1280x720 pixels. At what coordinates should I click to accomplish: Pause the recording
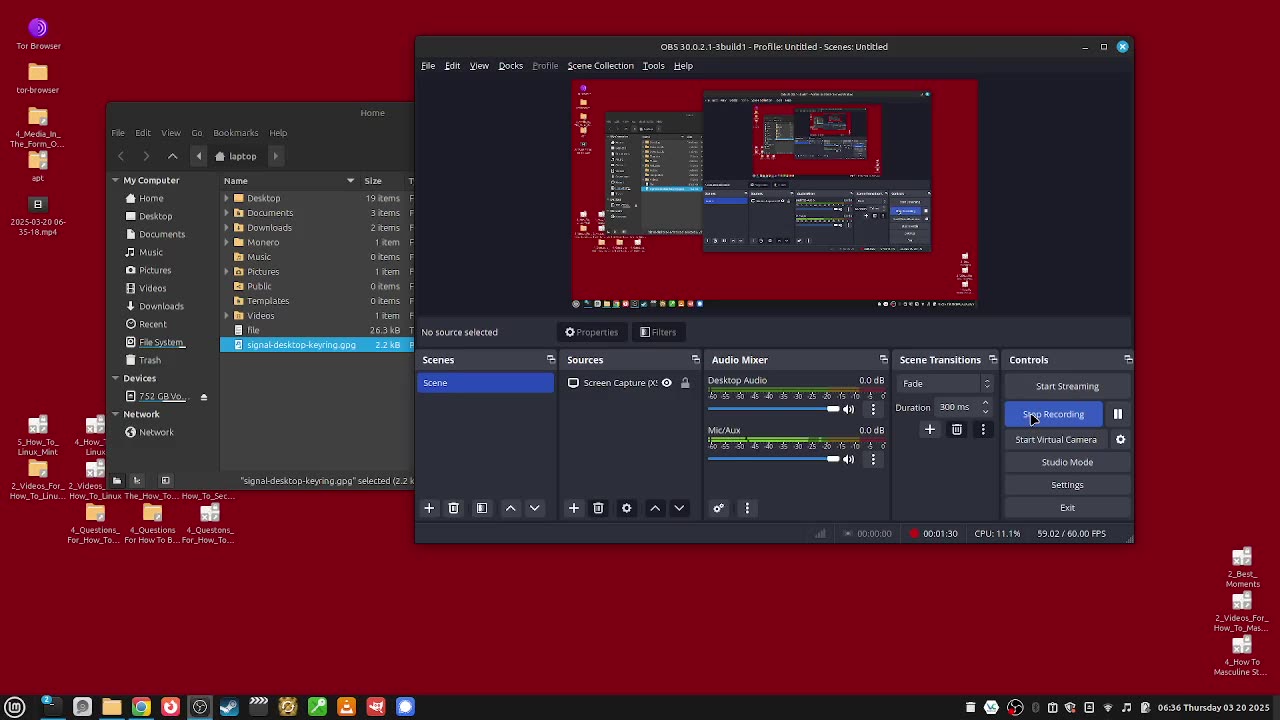(1118, 414)
